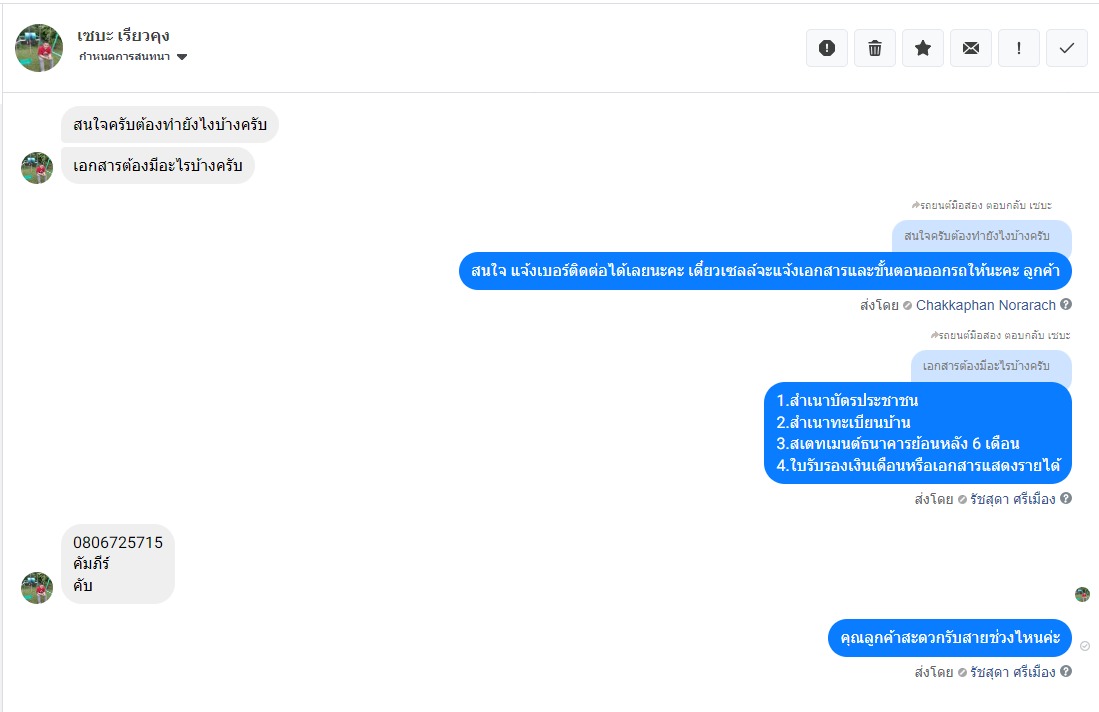1099x712 pixels.
Task: Click help icon under the documents list message
Action: click(x=1066, y=498)
